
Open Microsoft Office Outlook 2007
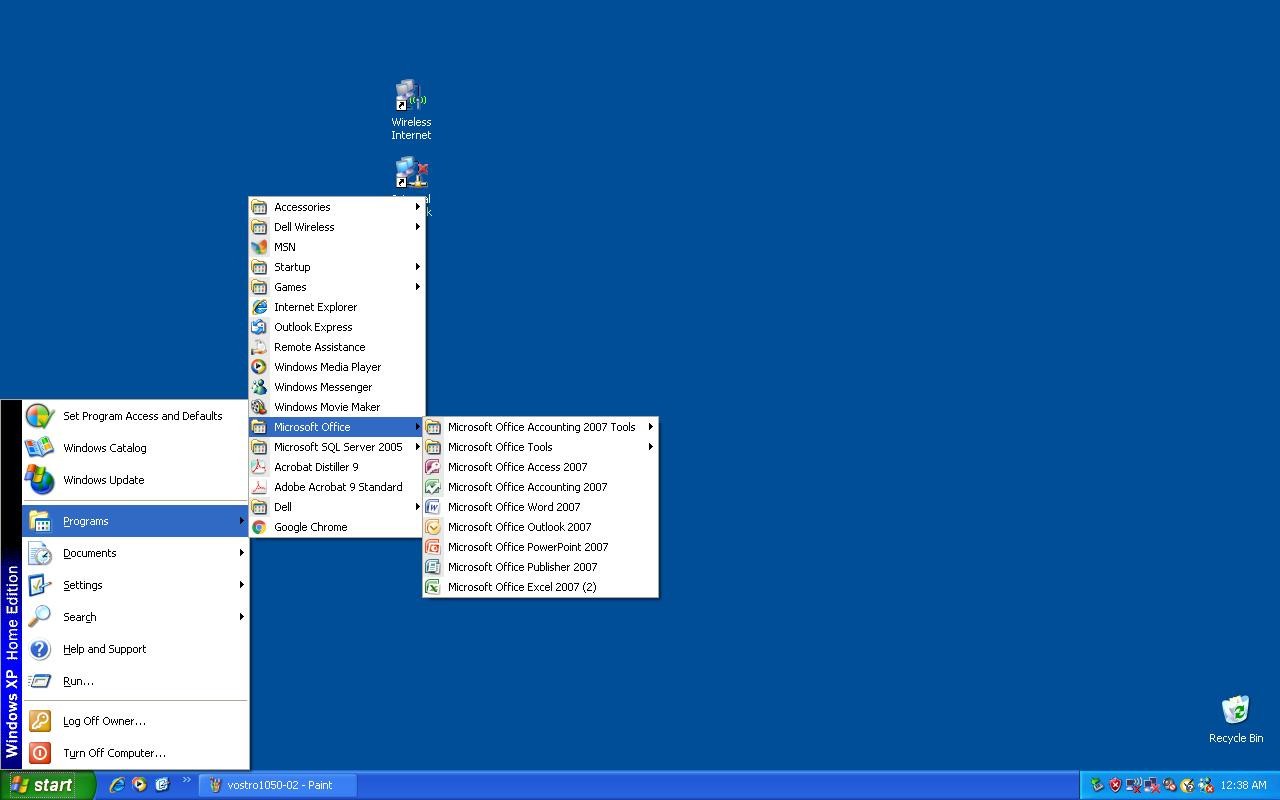pos(540,527)
